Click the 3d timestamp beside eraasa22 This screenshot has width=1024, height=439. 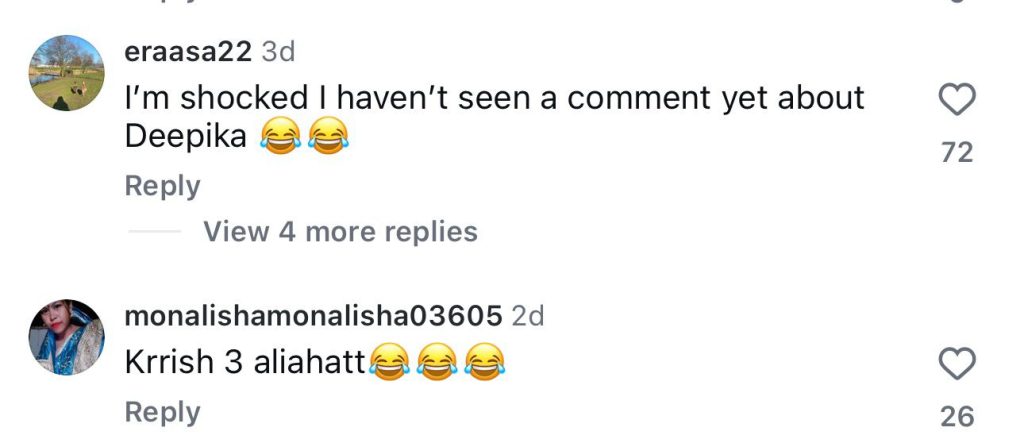278,52
